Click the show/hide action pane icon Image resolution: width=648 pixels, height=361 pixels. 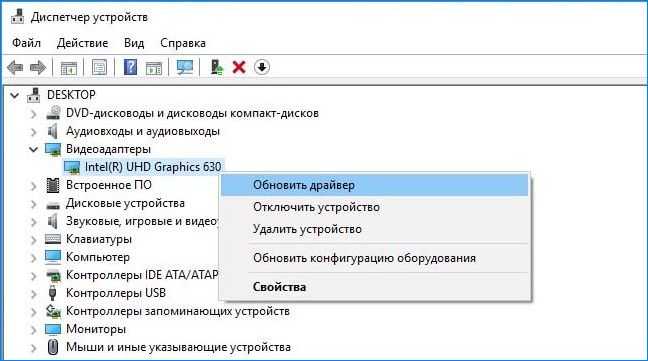(x=154, y=68)
